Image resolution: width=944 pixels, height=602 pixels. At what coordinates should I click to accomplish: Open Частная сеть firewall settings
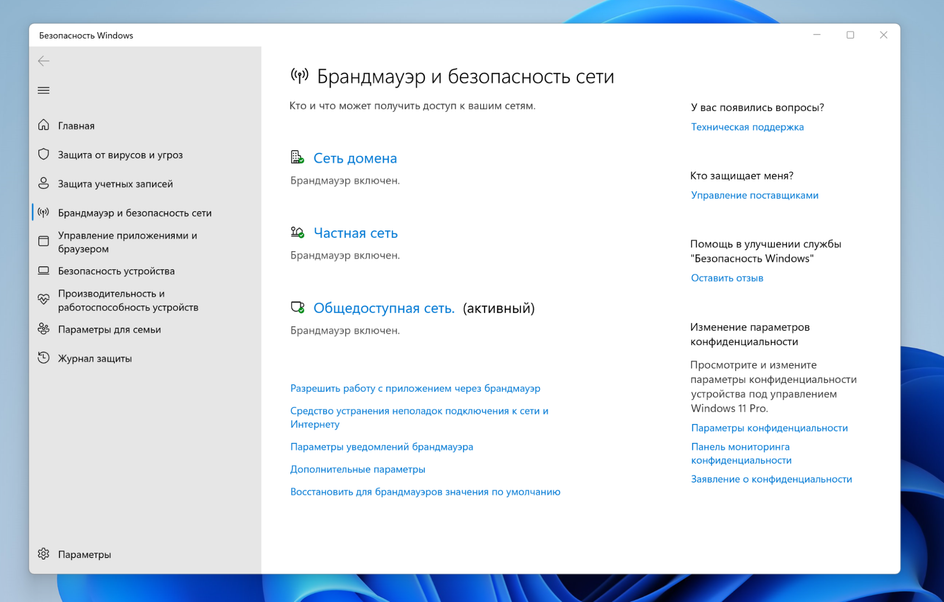click(x=356, y=233)
